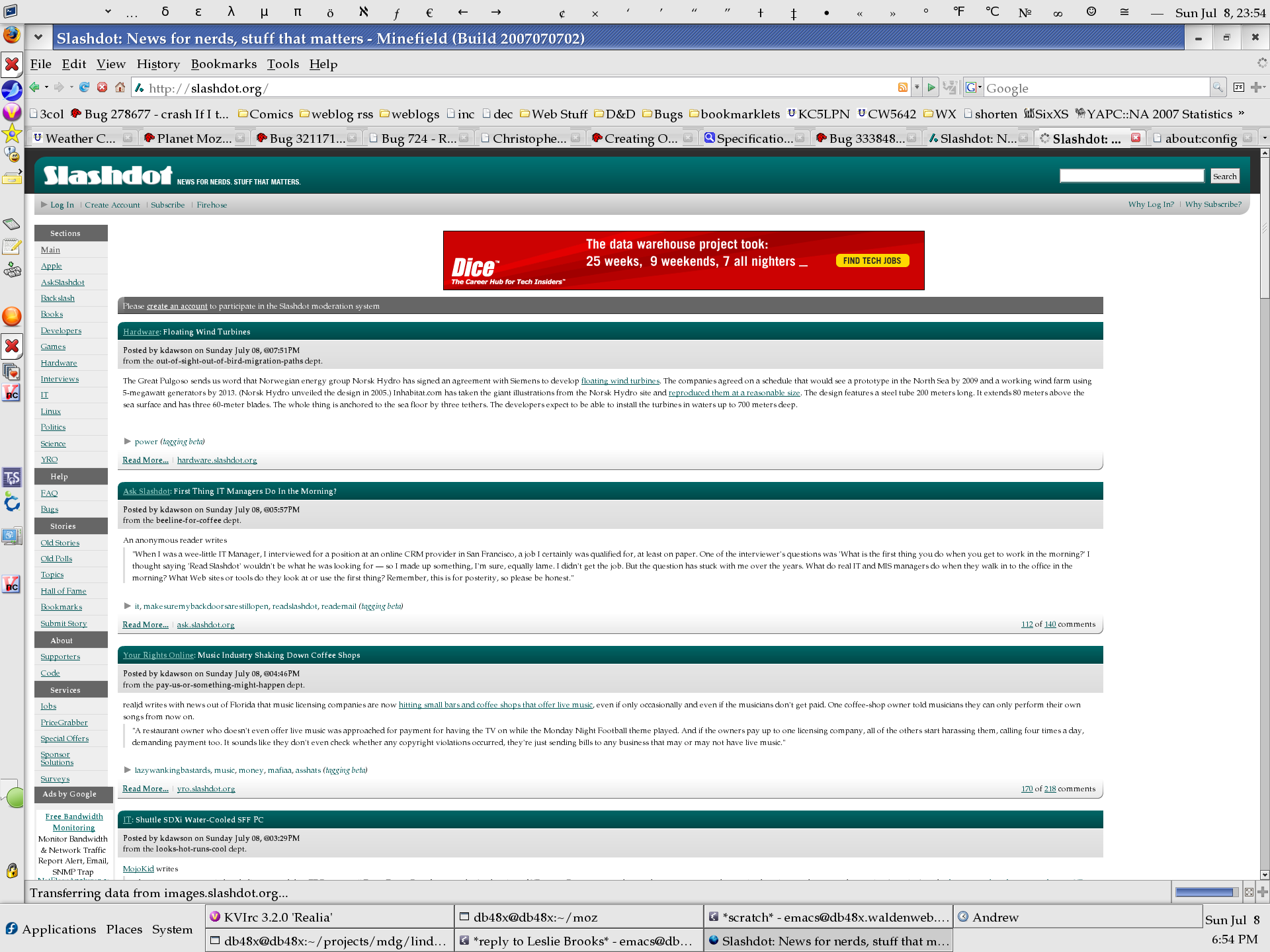The height and width of the screenshot is (952, 1270).
Task: Expand tags for Floating Wind Turbines story
Action: click(128, 441)
